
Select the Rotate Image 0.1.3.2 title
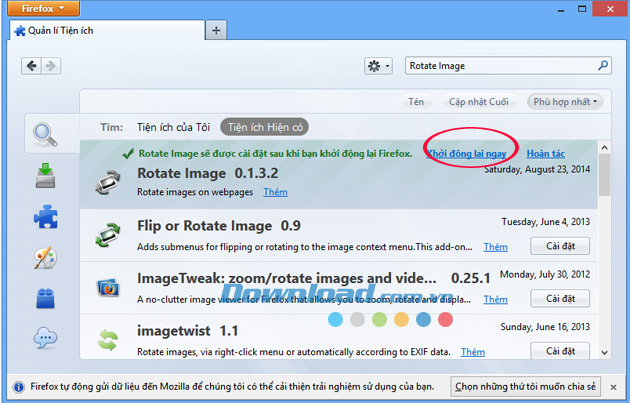pyautogui.click(x=208, y=173)
